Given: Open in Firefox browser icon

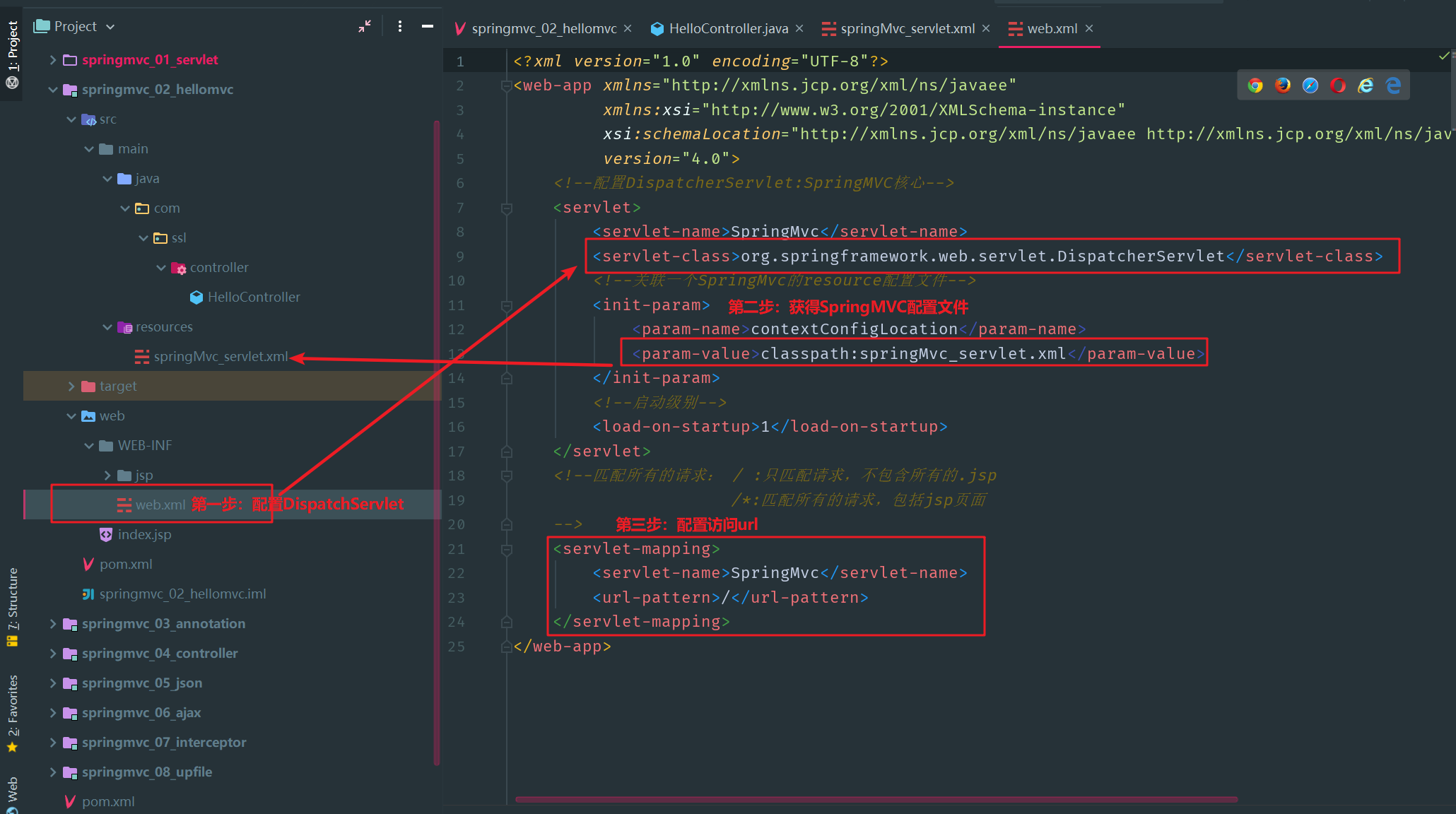Looking at the screenshot, I should (x=1283, y=85).
